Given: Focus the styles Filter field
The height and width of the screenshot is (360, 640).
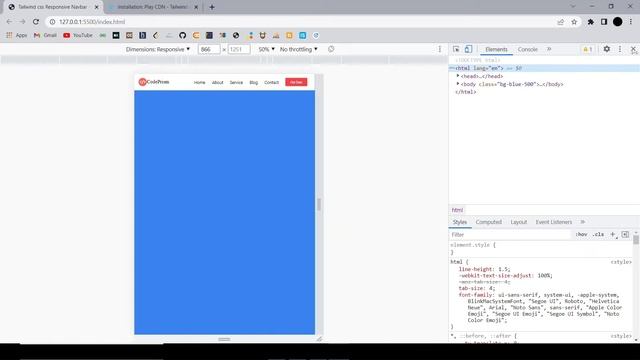Looking at the screenshot, I should tap(510, 235).
